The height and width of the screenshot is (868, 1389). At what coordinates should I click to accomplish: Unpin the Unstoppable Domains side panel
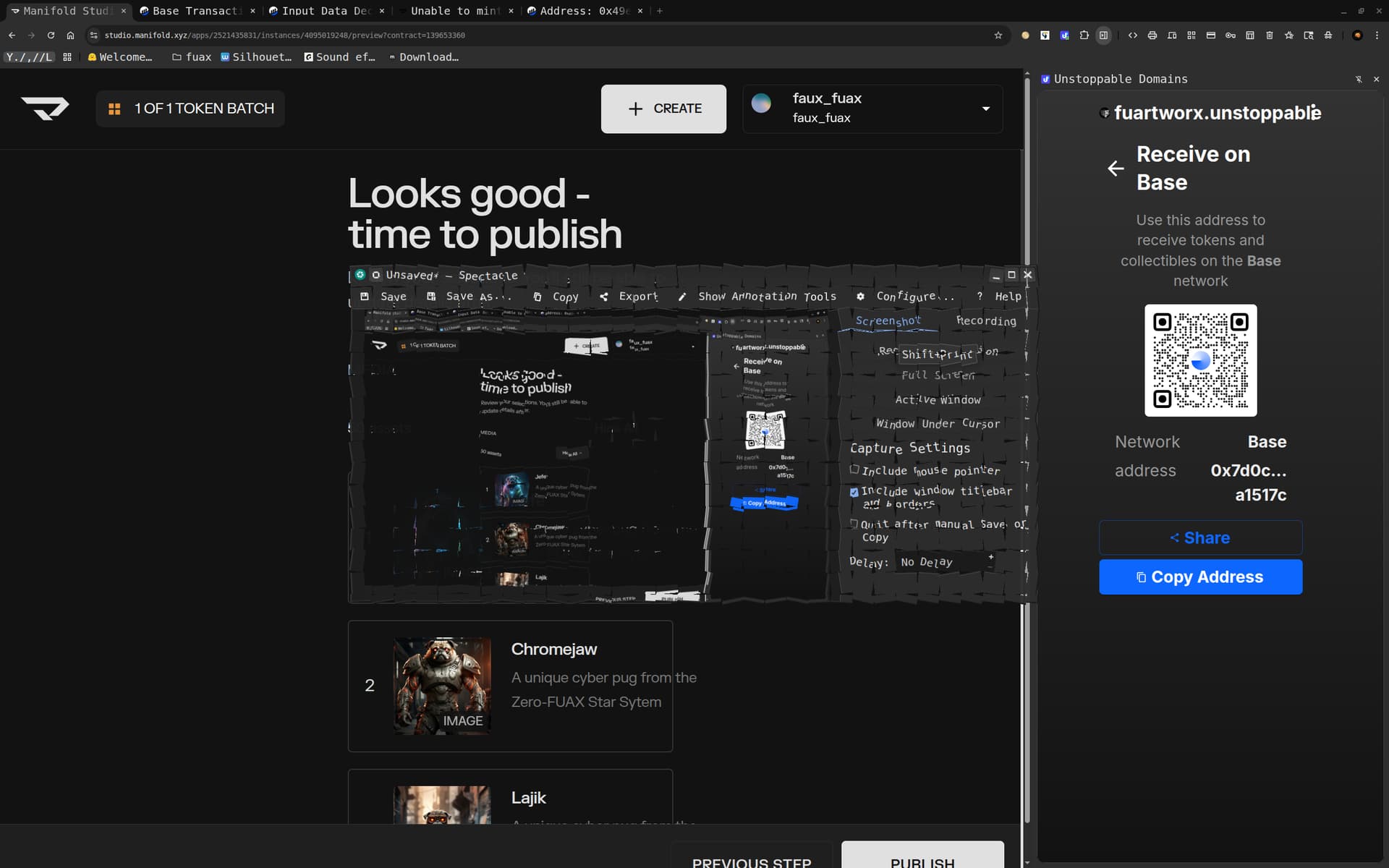tap(1359, 79)
